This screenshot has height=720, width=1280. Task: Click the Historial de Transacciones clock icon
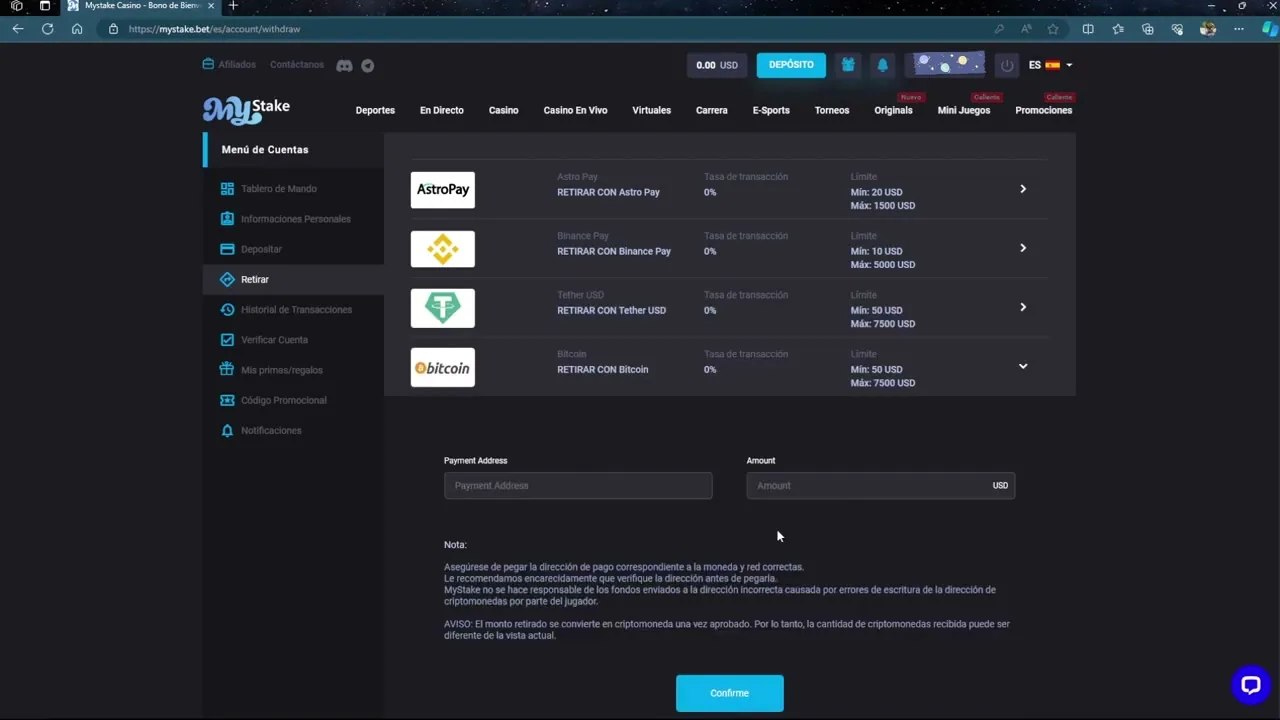227,310
